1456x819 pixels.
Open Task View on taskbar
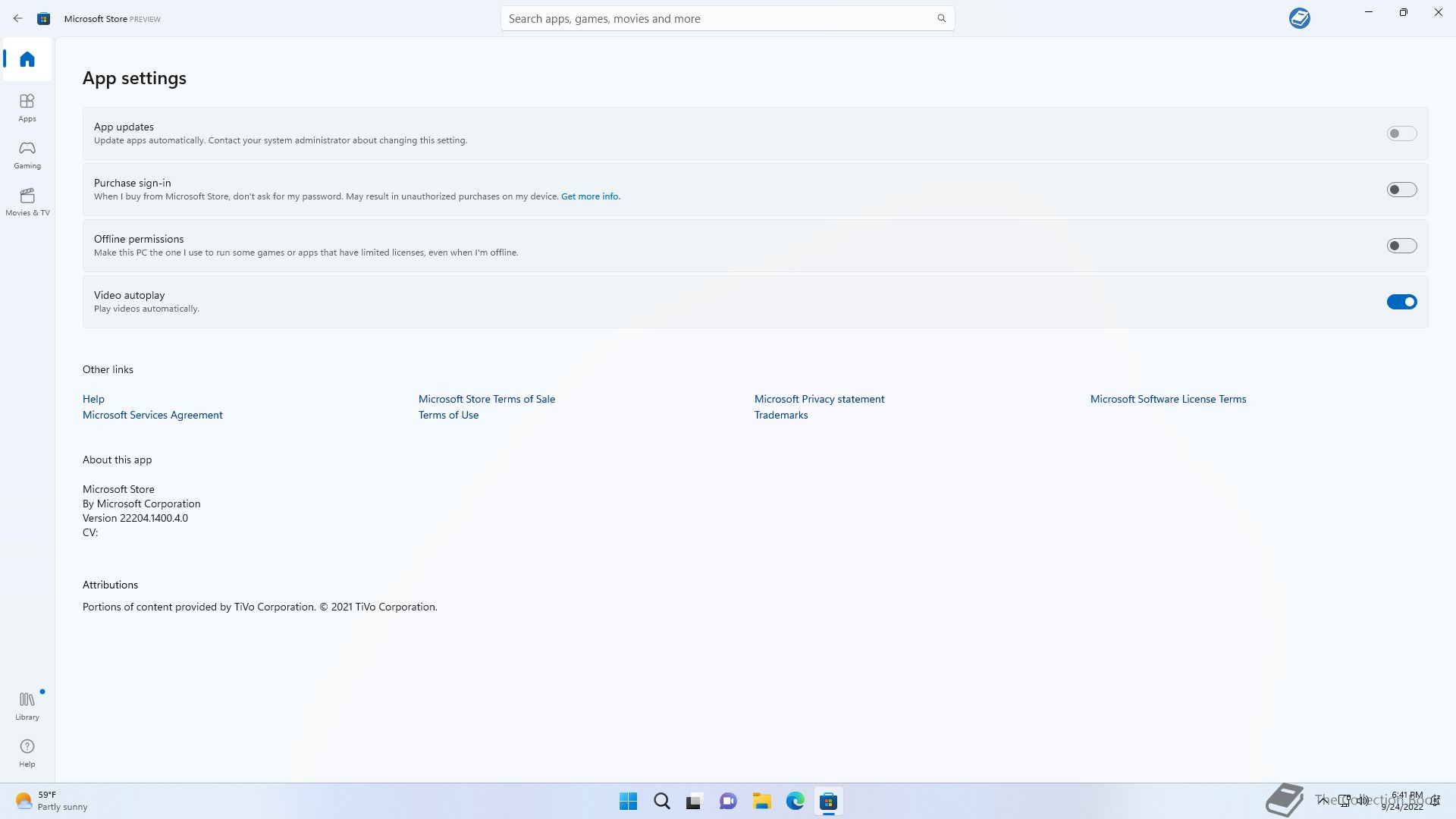point(695,801)
